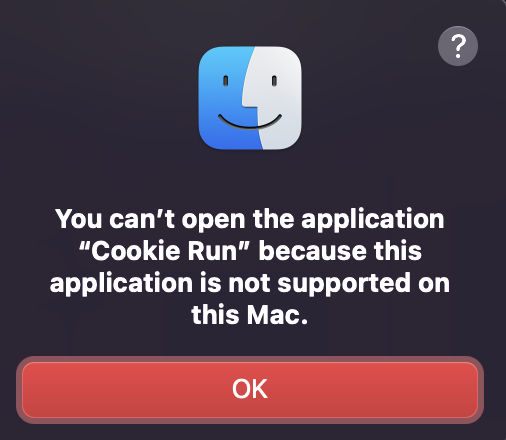Dismiss the dialog with the OK button
Viewport: 506px width, 440px height.
click(x=250, y=390)
